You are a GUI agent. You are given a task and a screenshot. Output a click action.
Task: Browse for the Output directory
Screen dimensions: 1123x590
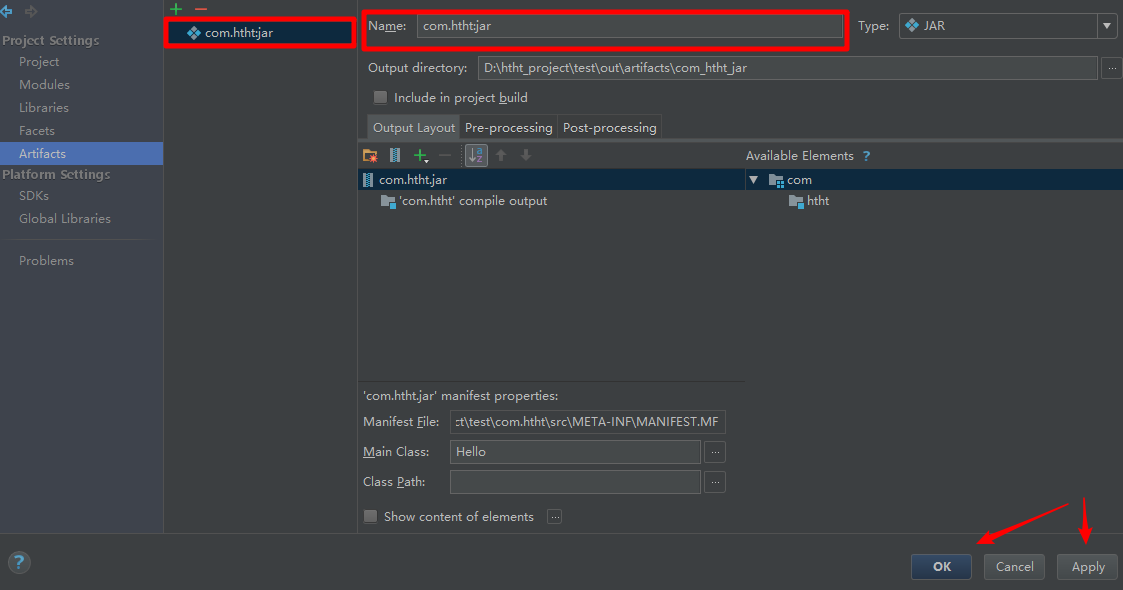[1112, 68]
